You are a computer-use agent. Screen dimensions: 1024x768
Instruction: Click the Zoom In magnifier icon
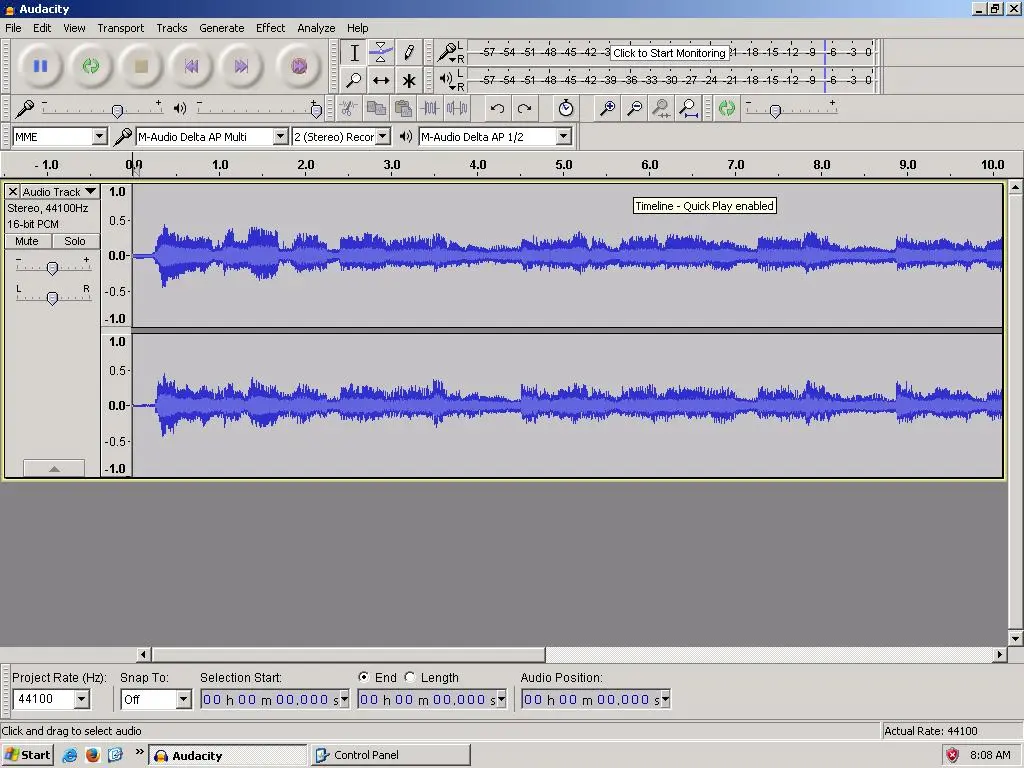pos(607,108)
